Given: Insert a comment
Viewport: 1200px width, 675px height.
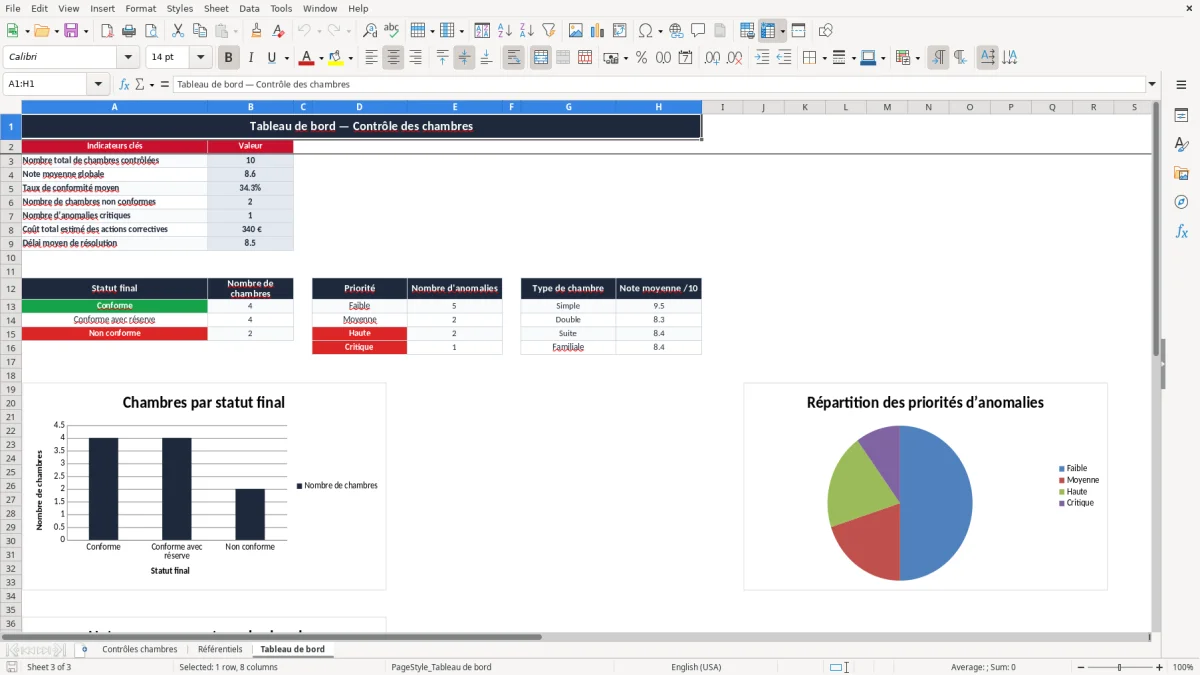Looking at the screenshot, I should click(x=699, y=31).
